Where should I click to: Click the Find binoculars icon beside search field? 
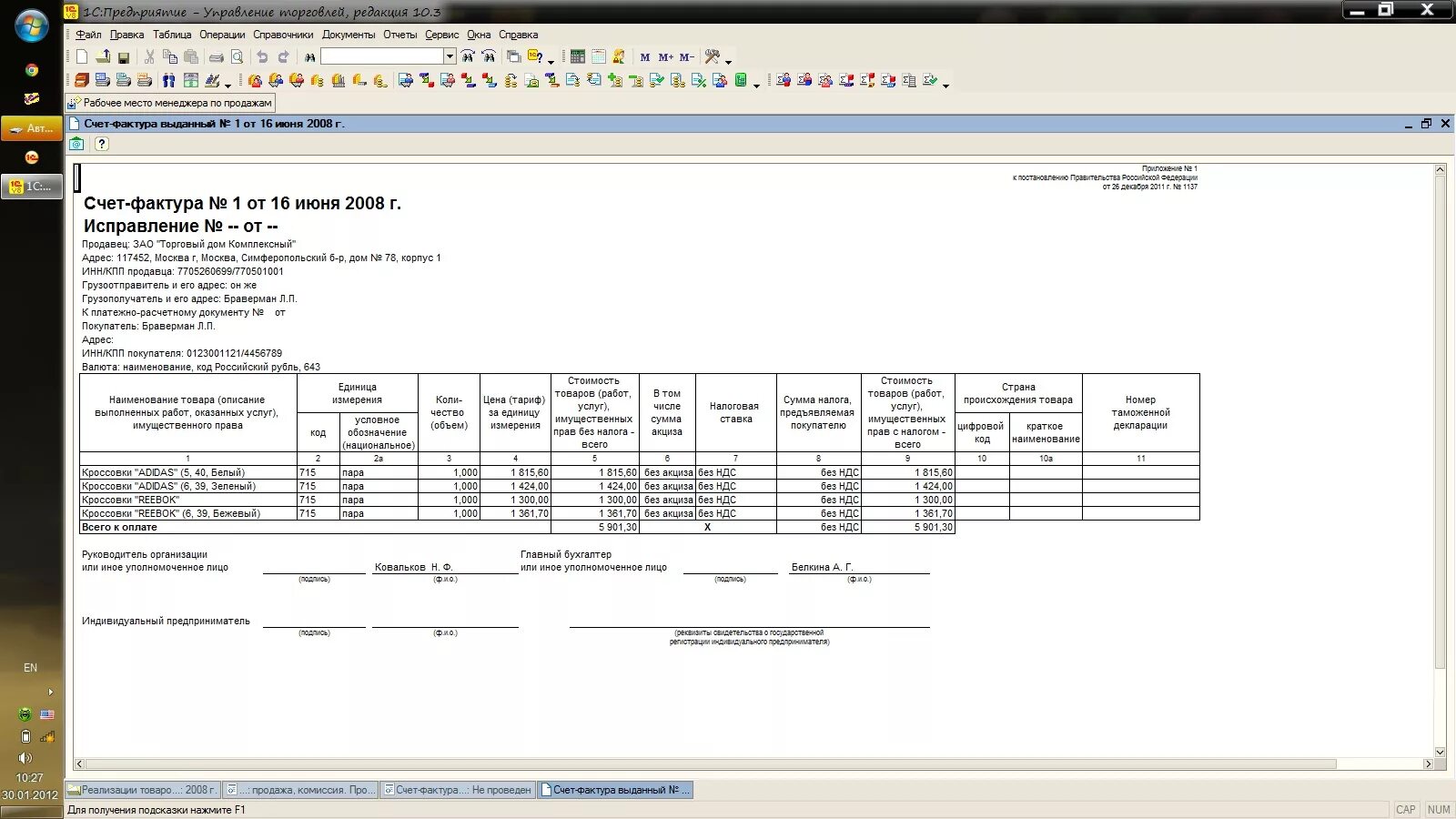click(309, 57)
